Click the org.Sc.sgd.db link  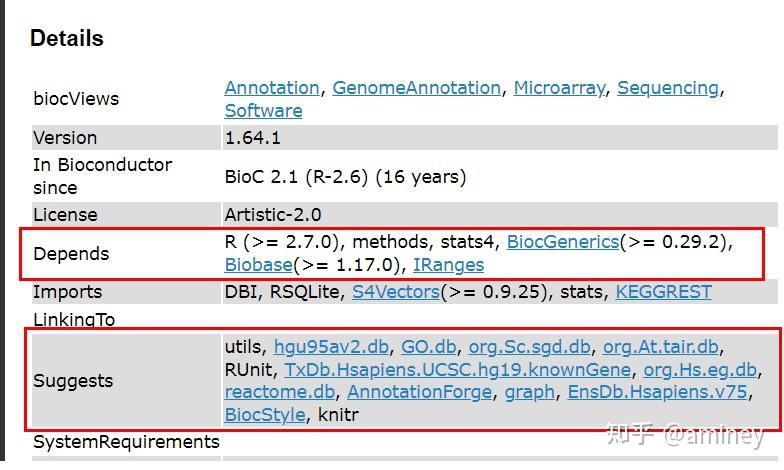[529, 347]
